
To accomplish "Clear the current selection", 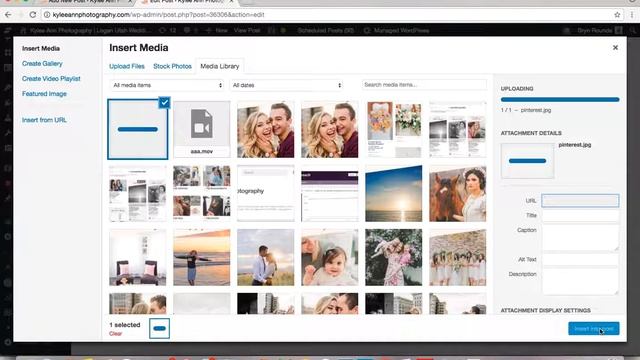I will 116,333.
